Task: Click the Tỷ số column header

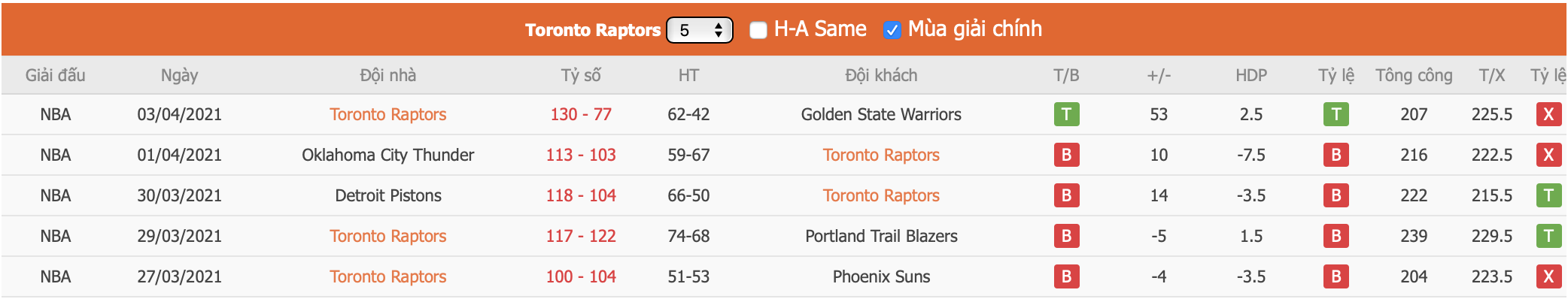Action: [581, 75]
